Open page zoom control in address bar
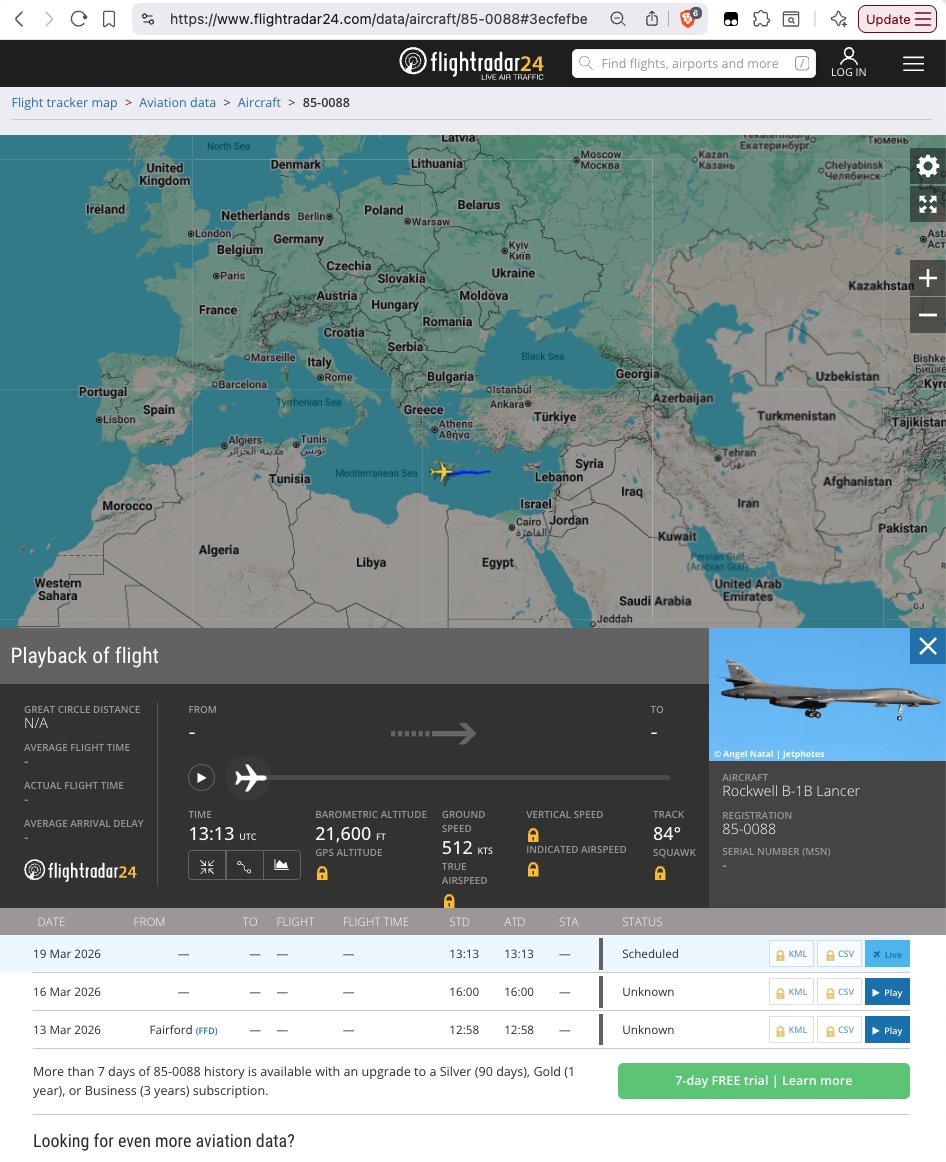This screenshot has width=946, height=1162. pyautogui.click(x=618, y=19)
